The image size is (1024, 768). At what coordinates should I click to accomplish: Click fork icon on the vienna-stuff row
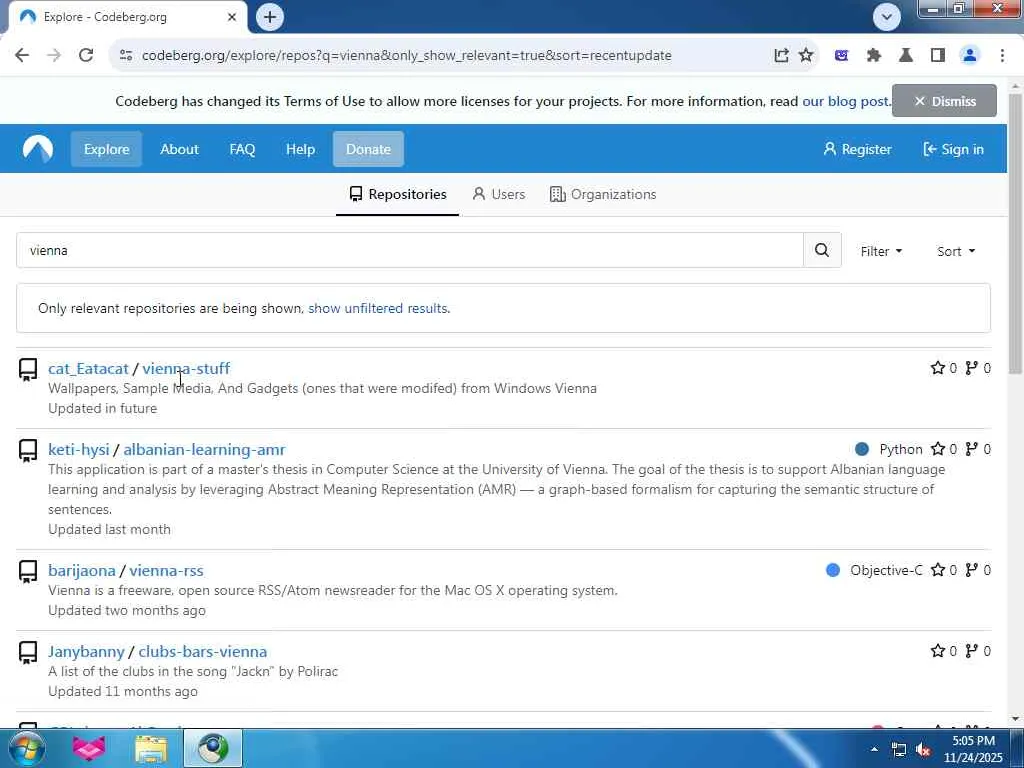coord(972,368)
